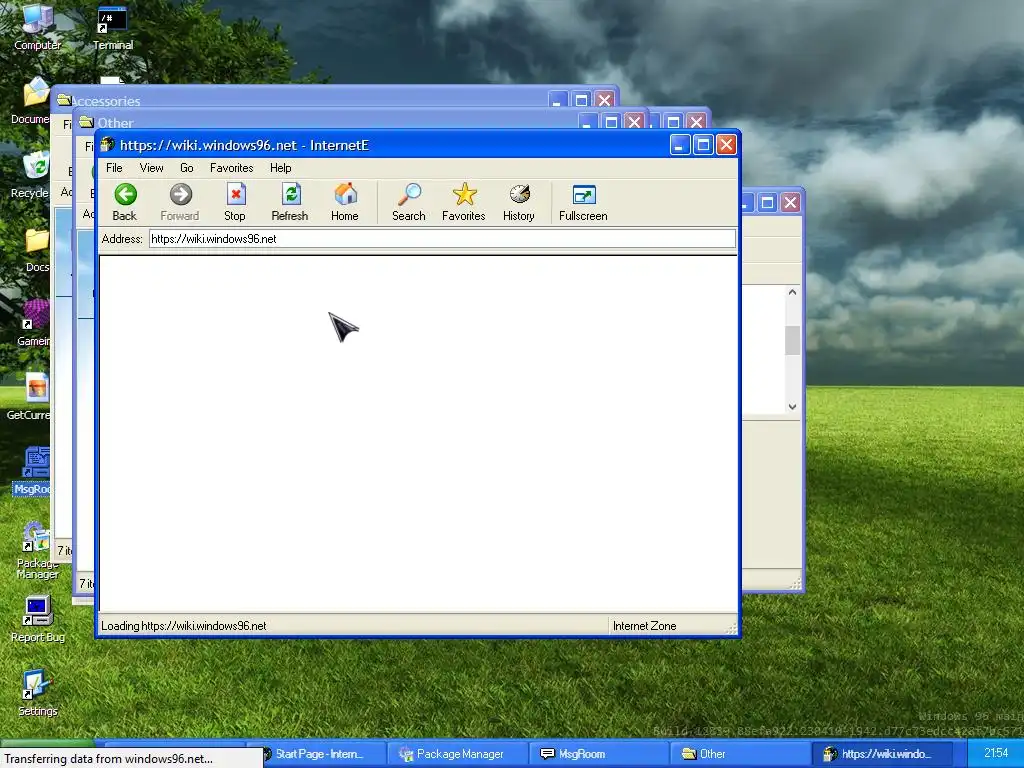1024x768 pixels.
Task: Maximize the InternetE browser window
Action: [x=703, y=144]
